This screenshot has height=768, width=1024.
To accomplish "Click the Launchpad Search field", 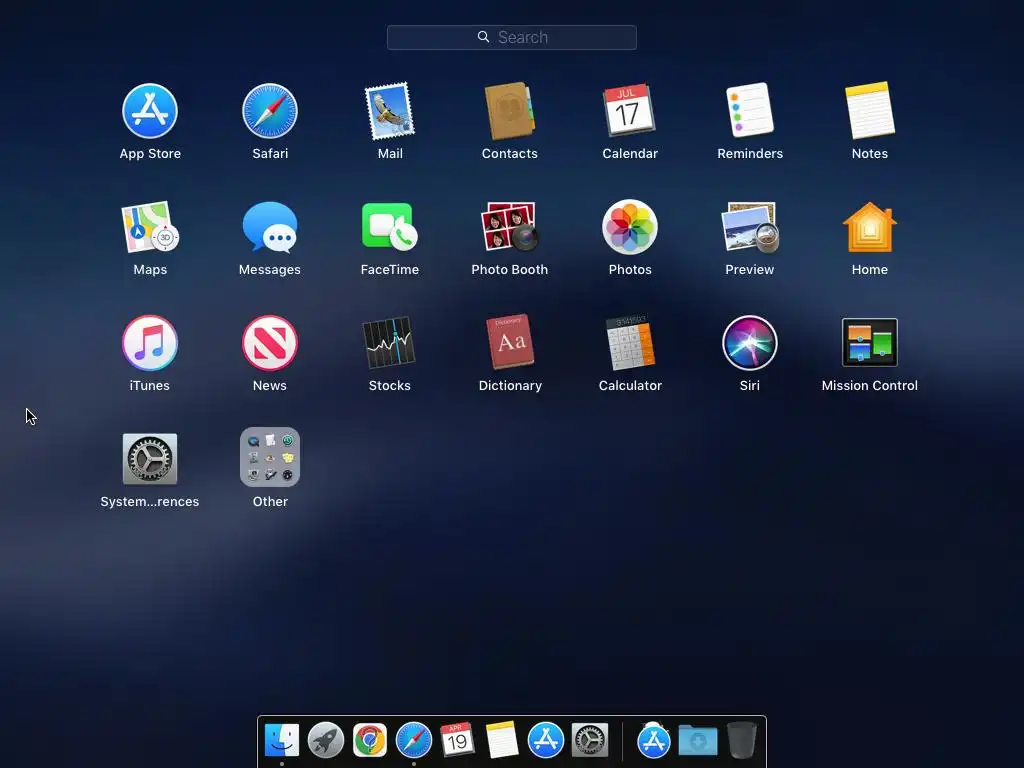I will [511, 37].
